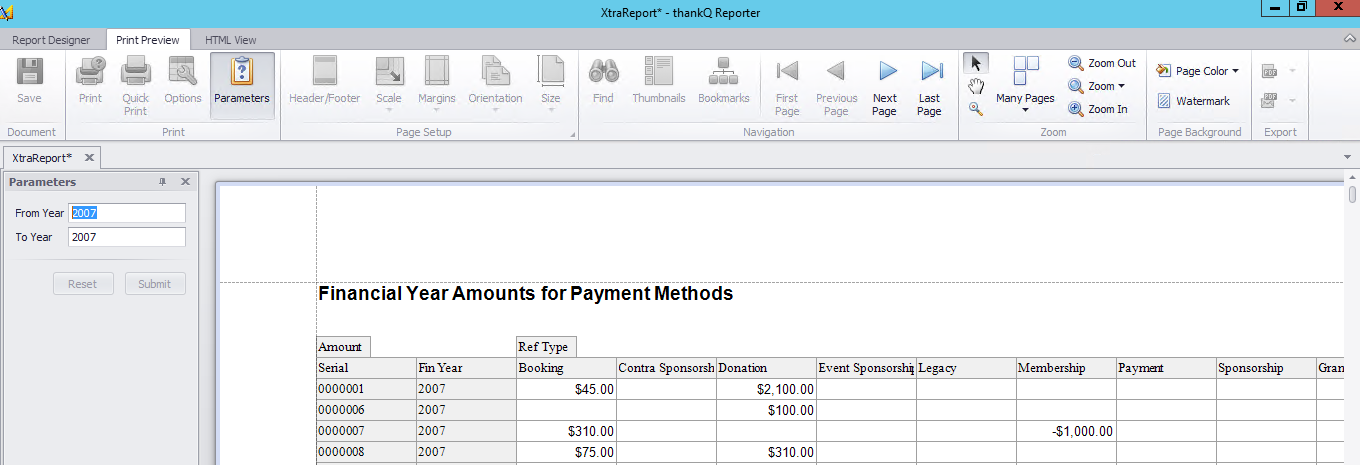The height and width of the screenshot is (465, 1360).
Task: Open Many Pages dropdown
Action: [x=1025, y=86]
